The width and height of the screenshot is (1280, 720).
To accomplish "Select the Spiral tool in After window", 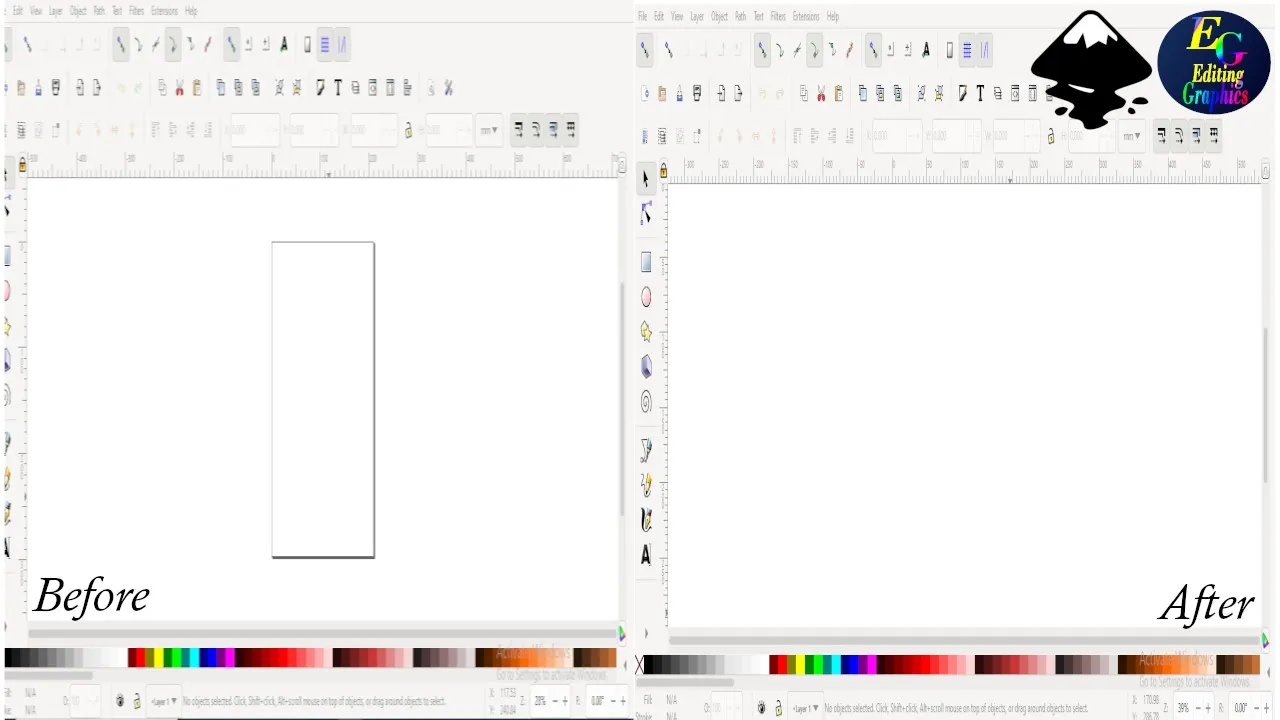I will [646, 402].
